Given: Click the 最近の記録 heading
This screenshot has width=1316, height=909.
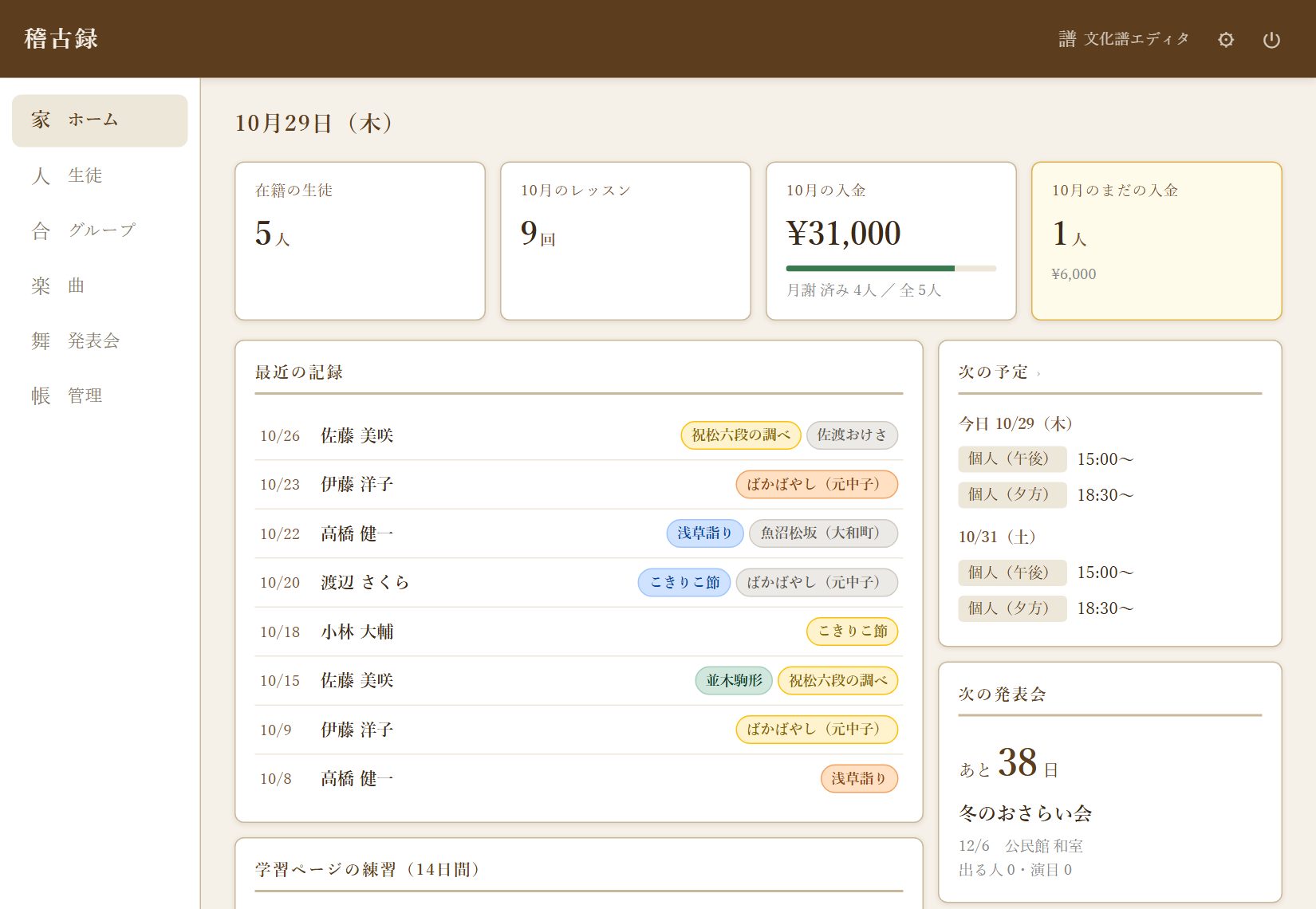Looking at the screenshot, I should 299,372.
